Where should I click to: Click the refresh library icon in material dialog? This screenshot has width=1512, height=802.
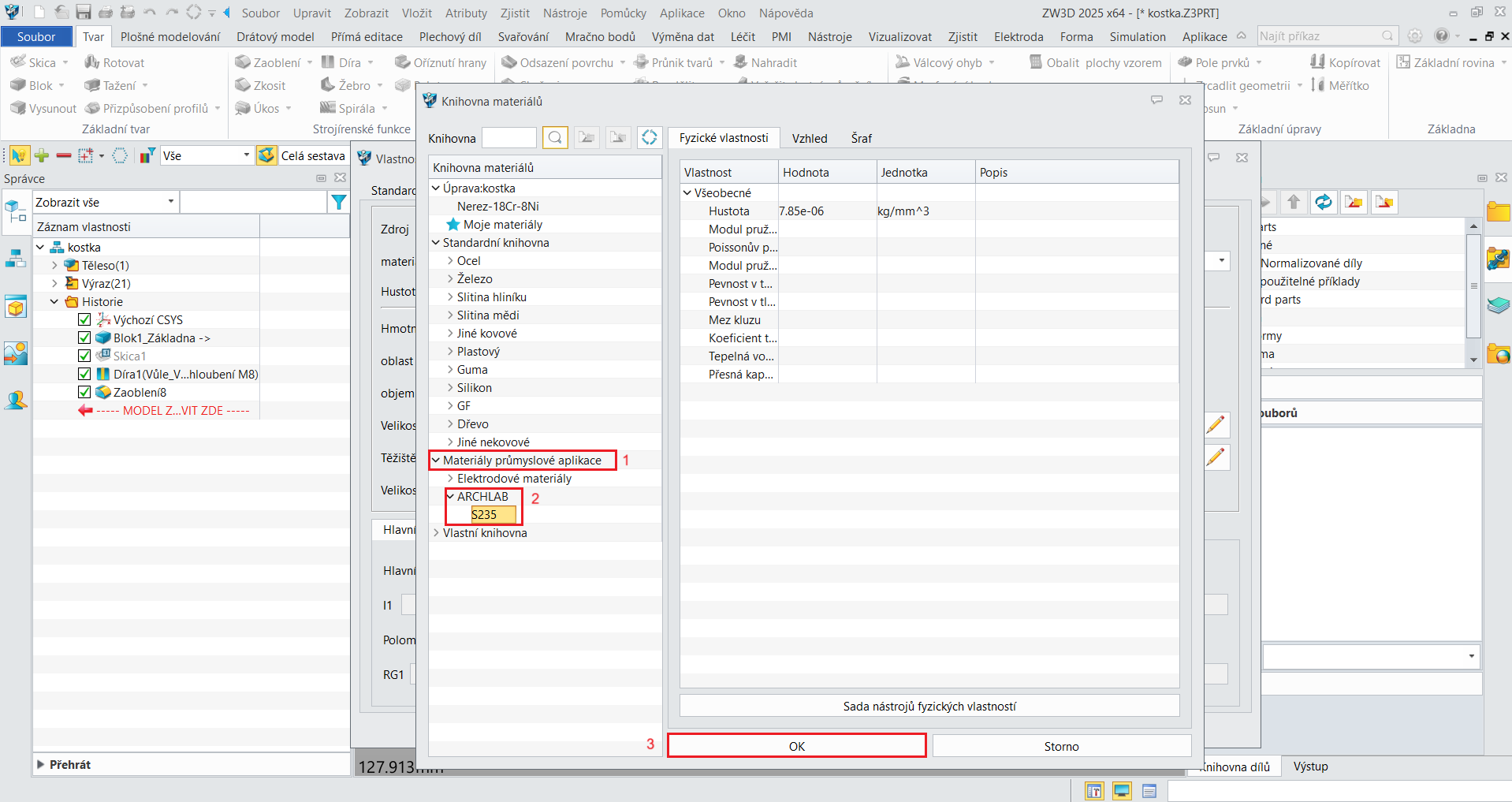pyautogui.click(x=649, y=138)
